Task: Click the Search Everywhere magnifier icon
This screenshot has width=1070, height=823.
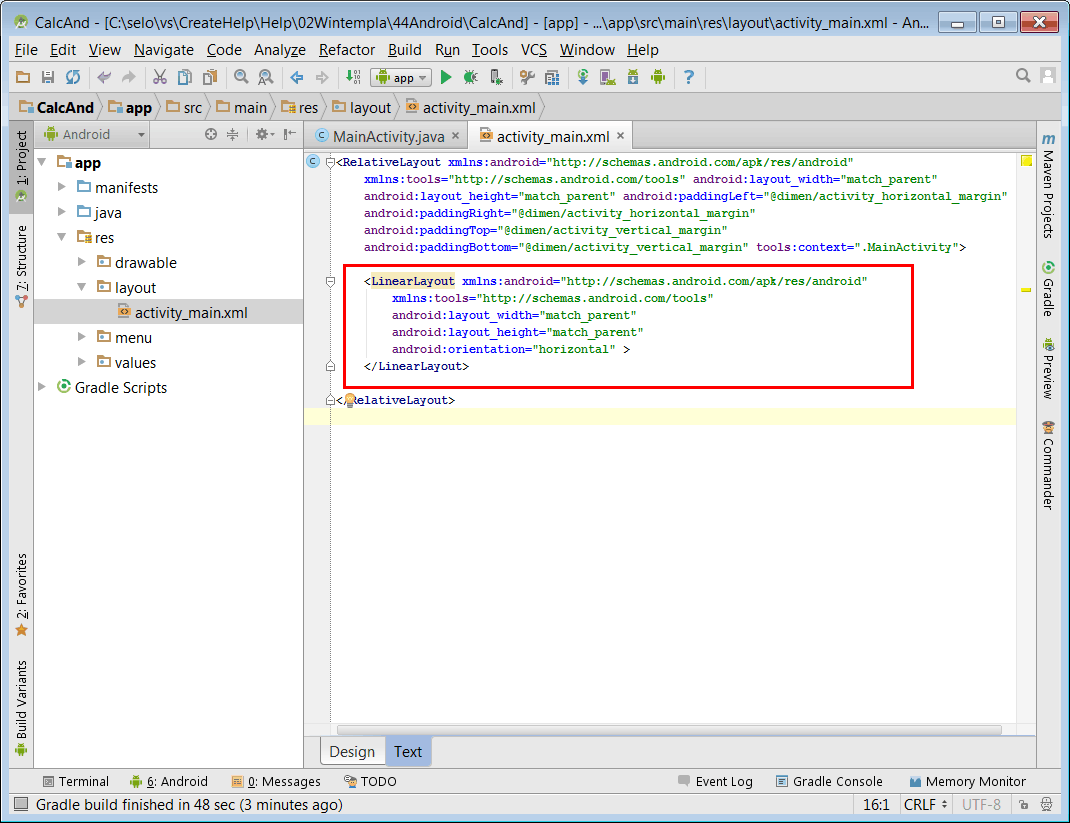Action: point(1023,76)
